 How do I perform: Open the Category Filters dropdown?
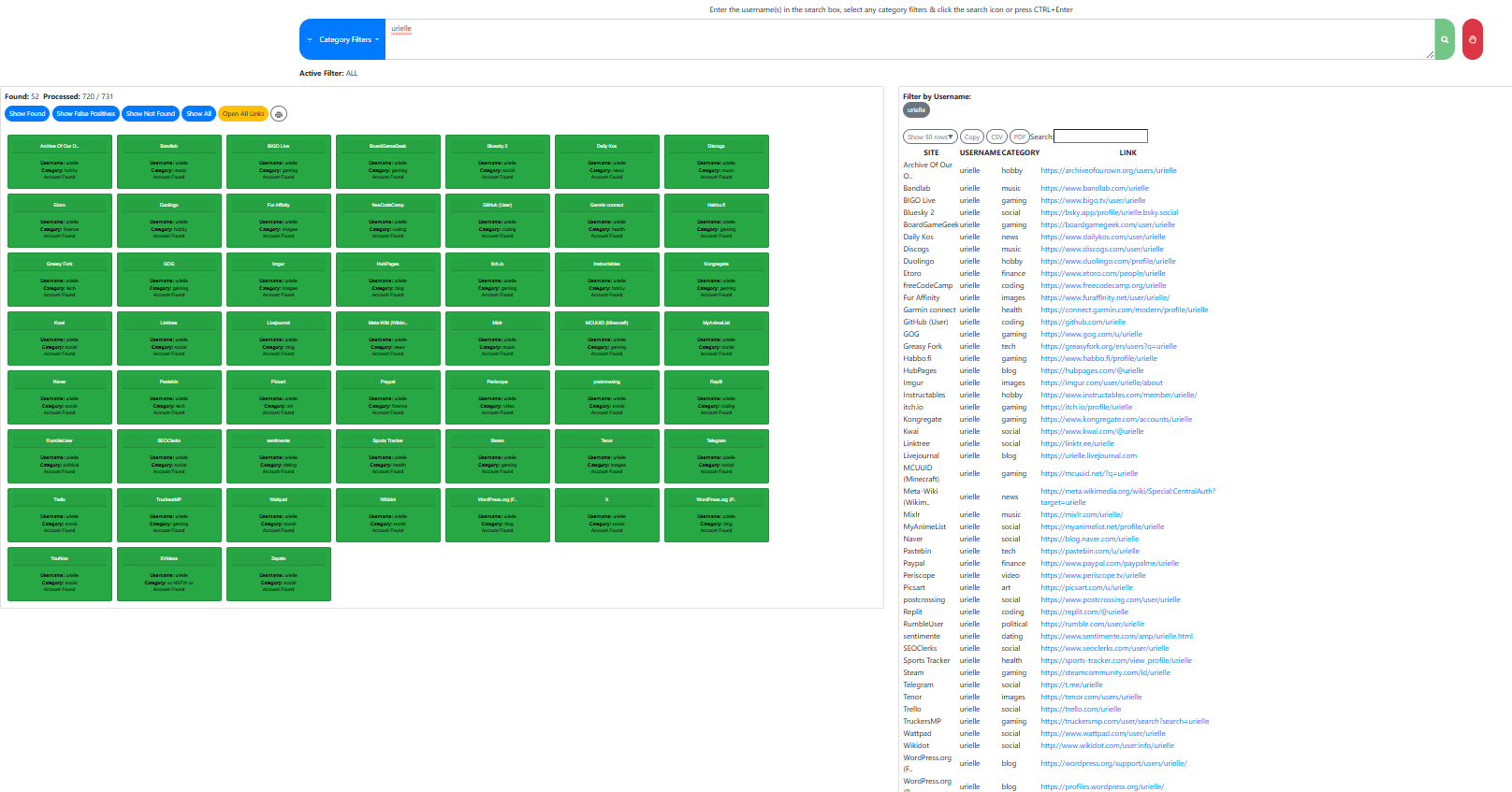(342, 39)
